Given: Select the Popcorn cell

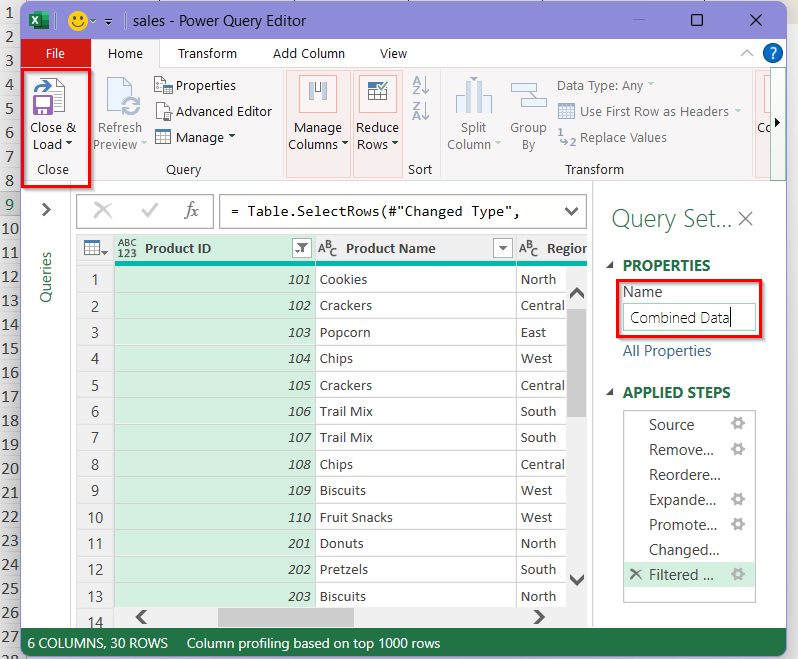Looking at the screenshot, I should (x=416, y=332).
